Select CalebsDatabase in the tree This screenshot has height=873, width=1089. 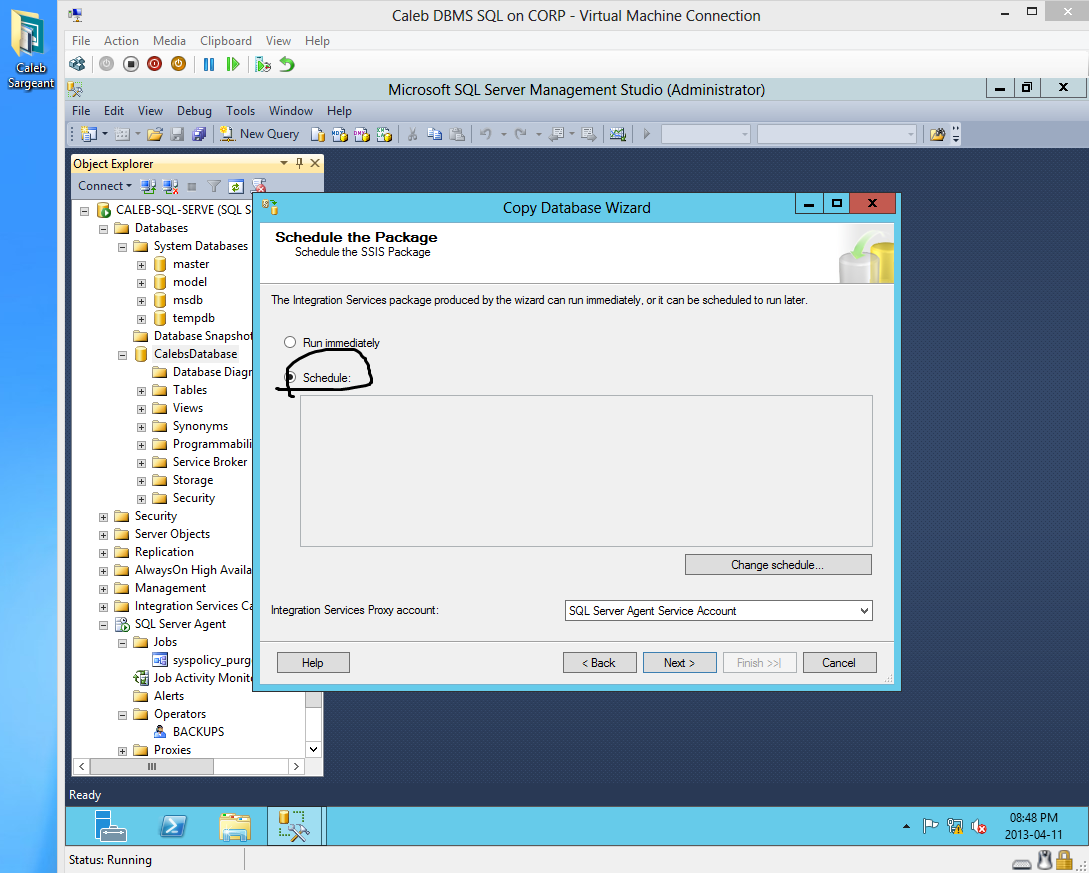pyautogui.click(x=195, y=354)
